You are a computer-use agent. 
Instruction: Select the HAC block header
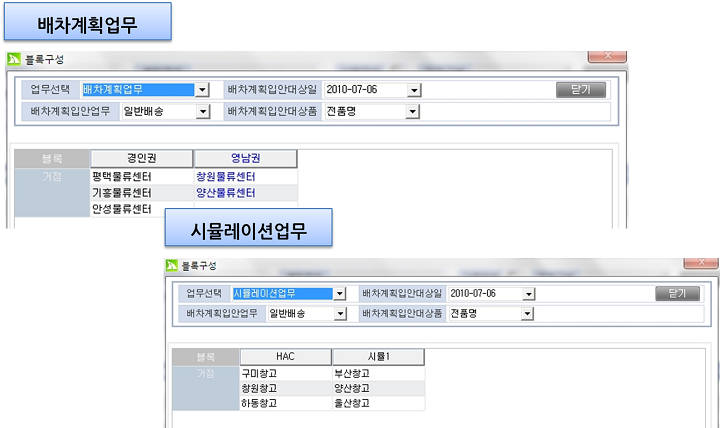286,357
